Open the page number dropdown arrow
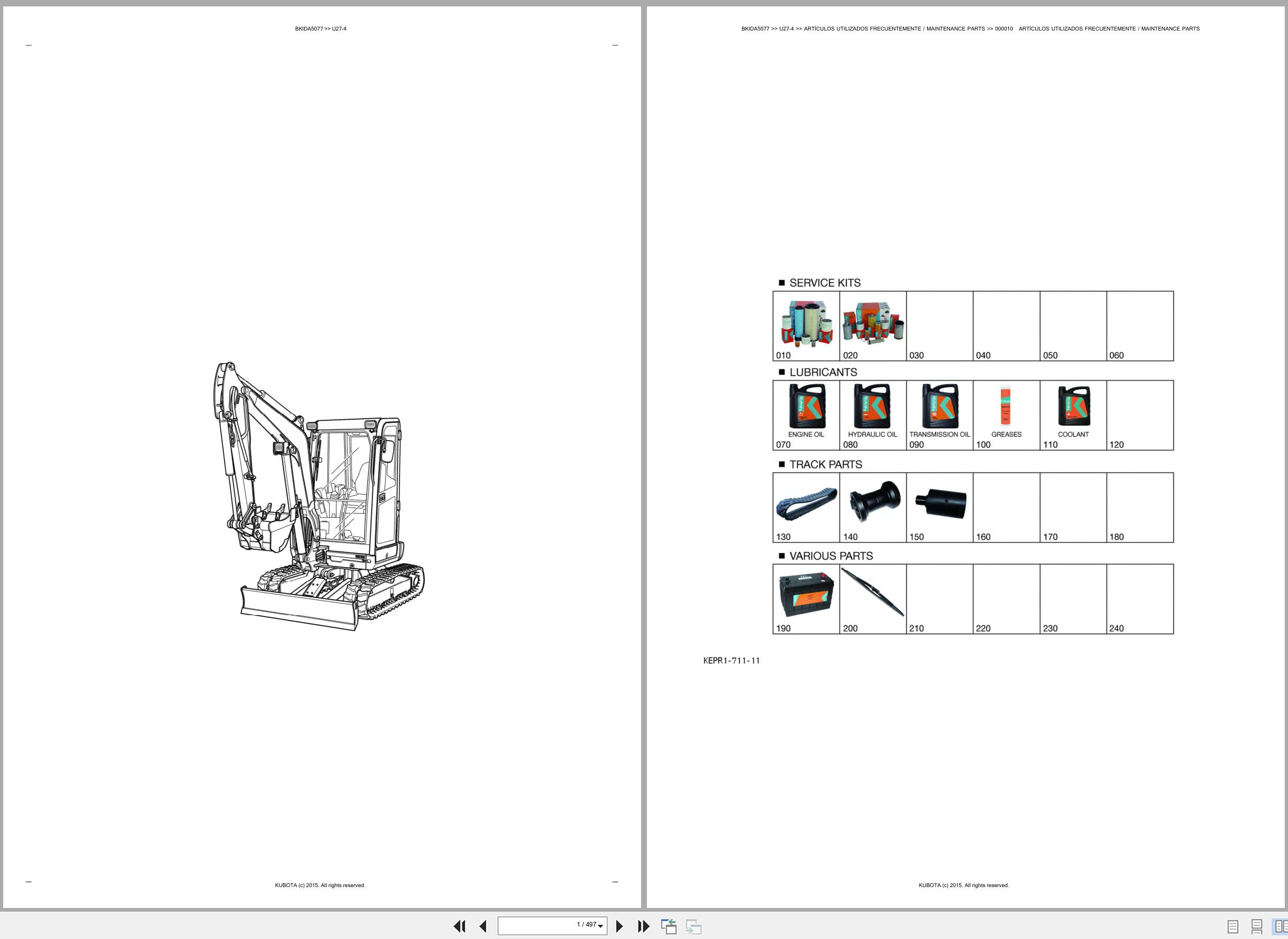 click(x=600, y=927)
